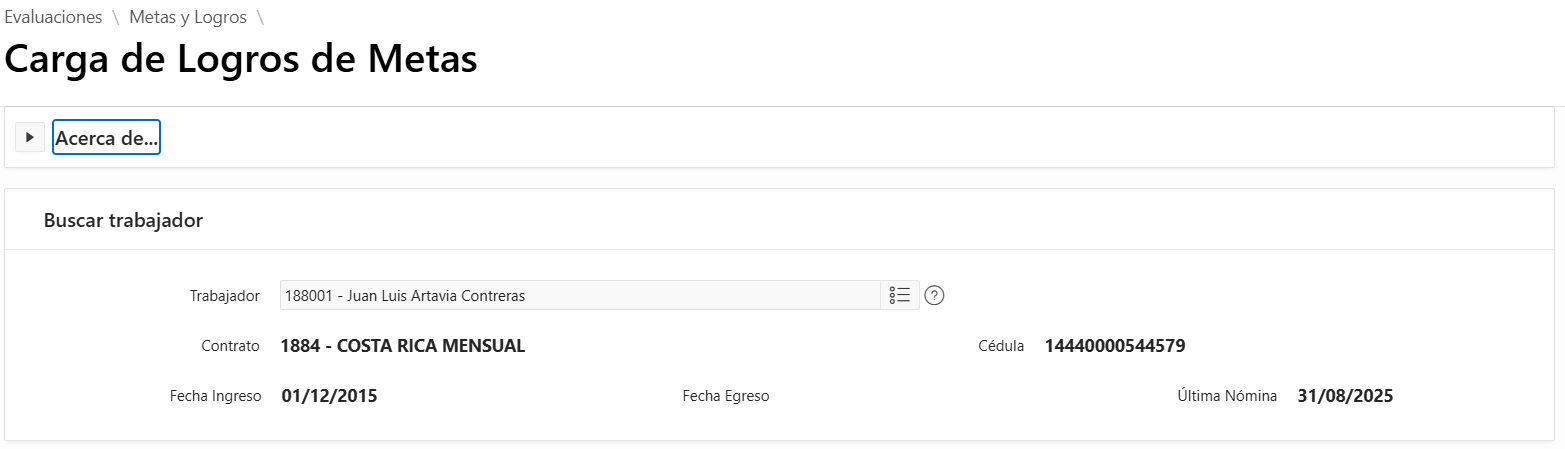Select contract value 1884 - COSTA RICA MENSUAL
The image size is (1565, 449).
(403, 346)
